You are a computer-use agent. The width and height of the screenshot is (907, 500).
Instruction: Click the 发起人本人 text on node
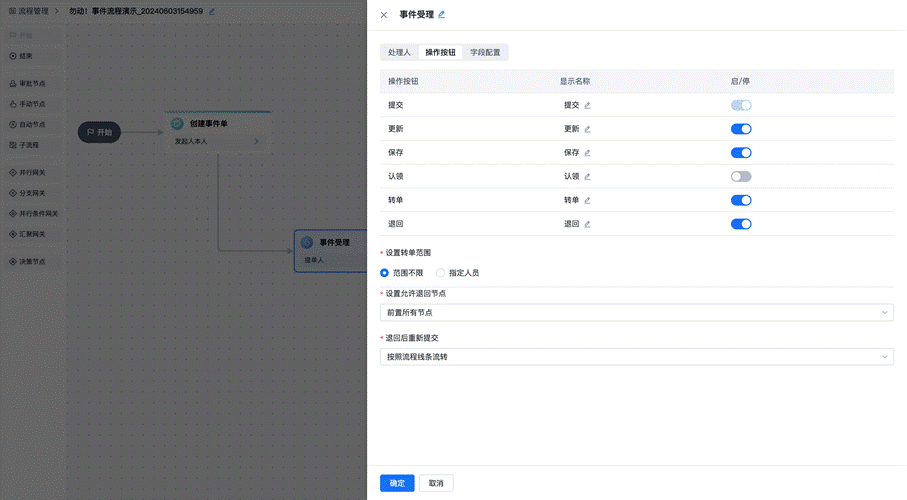[191, 141]
